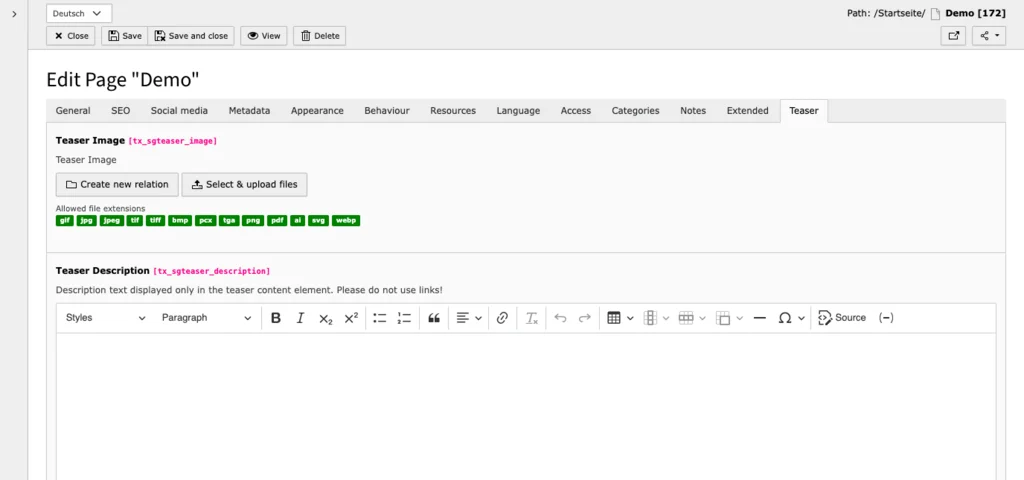Click the Save button
This screenshot has height=480, width=1024.
point(125,36)
